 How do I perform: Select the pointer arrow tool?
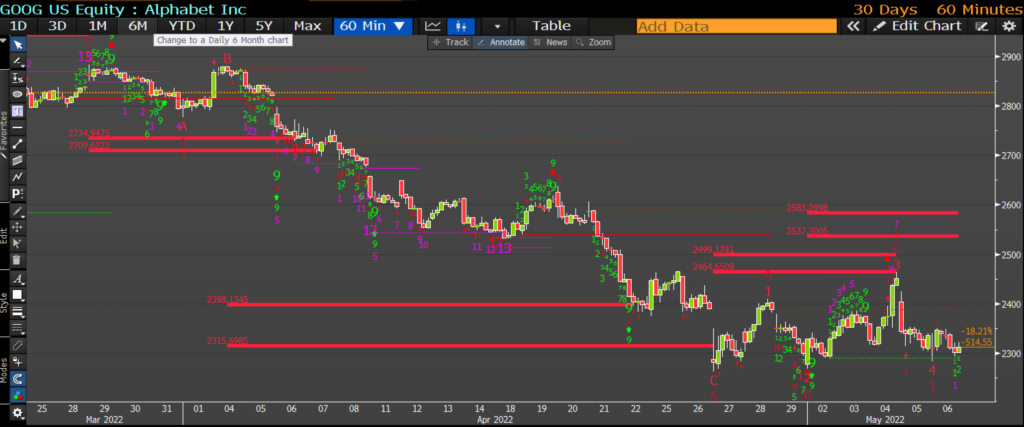coord(18,44)
